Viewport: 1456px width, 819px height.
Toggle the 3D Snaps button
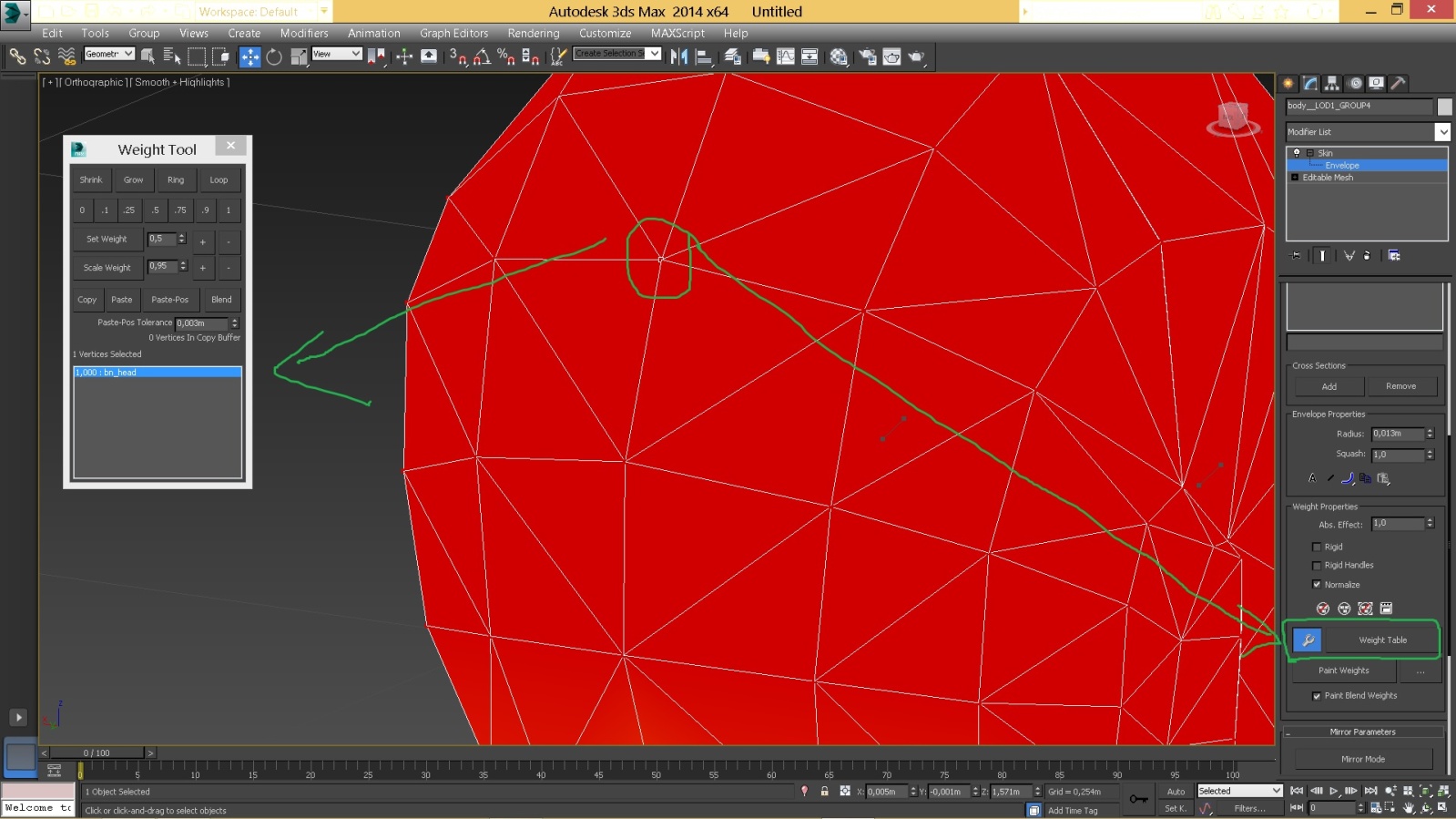point(458,56)
